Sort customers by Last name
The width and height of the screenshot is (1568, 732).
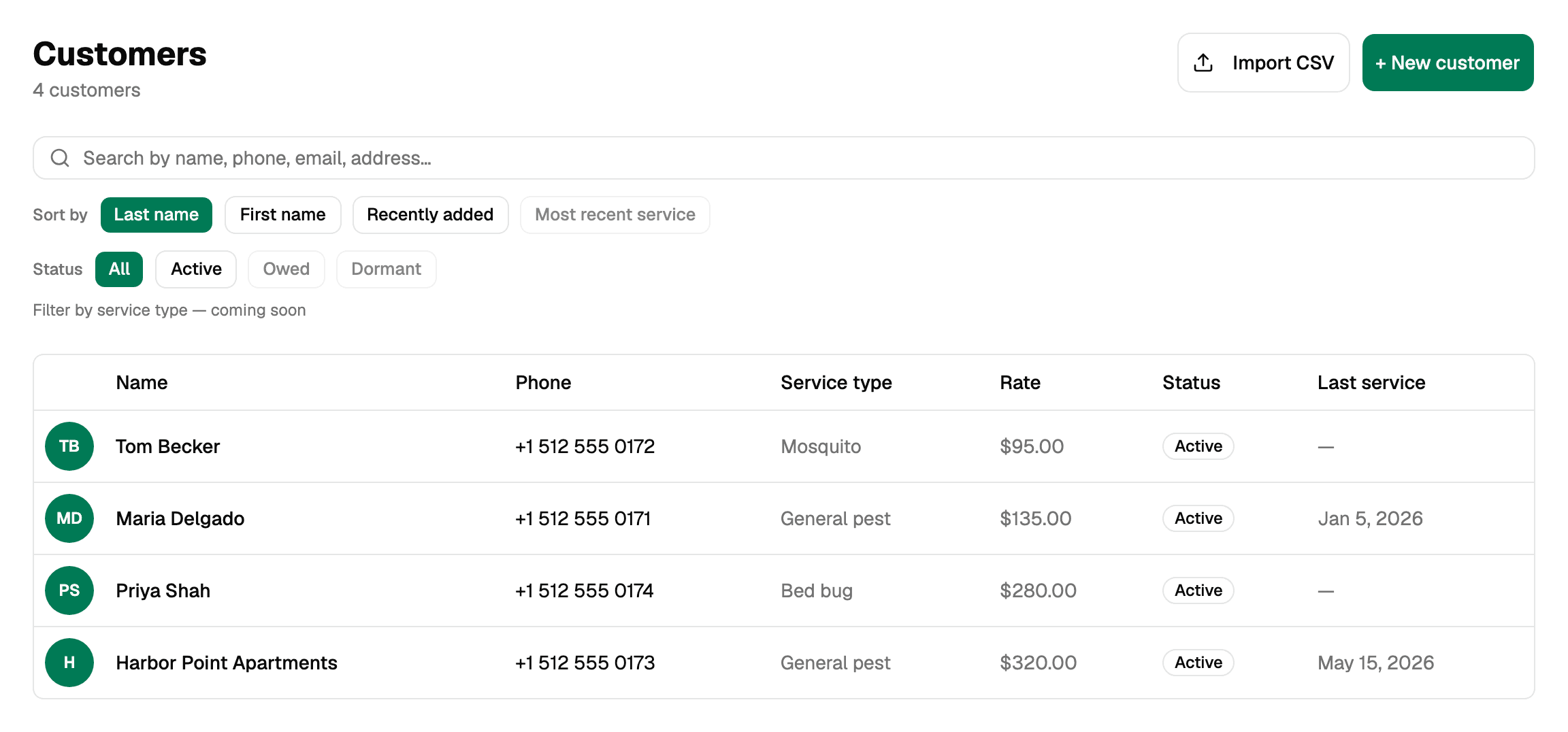click(x=157, y=215)
